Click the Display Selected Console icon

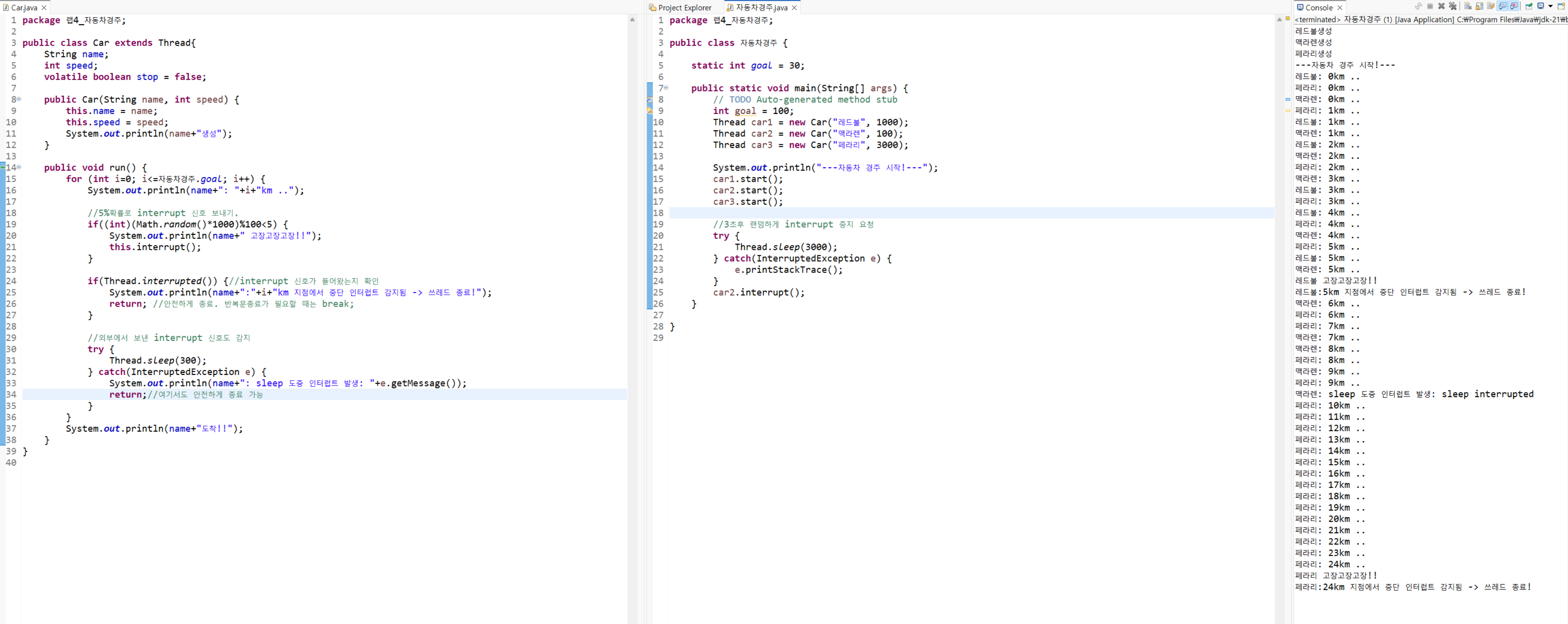1540,6
